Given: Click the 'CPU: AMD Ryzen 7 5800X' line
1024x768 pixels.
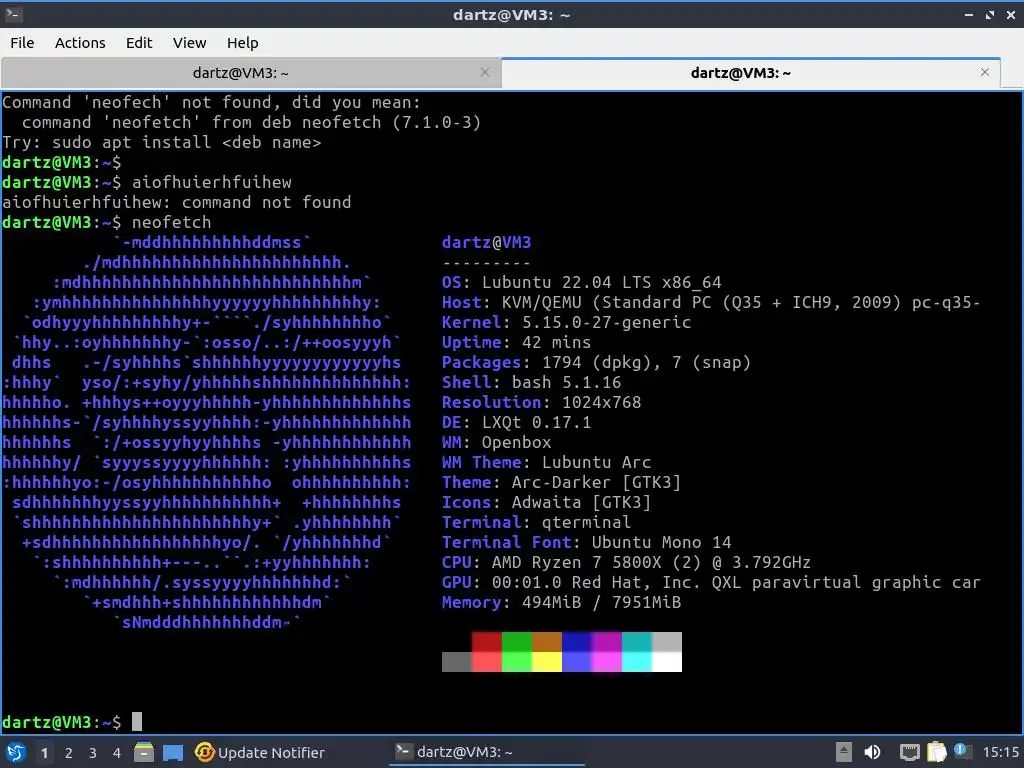Looking at the screenshot, I should (626, 562).
